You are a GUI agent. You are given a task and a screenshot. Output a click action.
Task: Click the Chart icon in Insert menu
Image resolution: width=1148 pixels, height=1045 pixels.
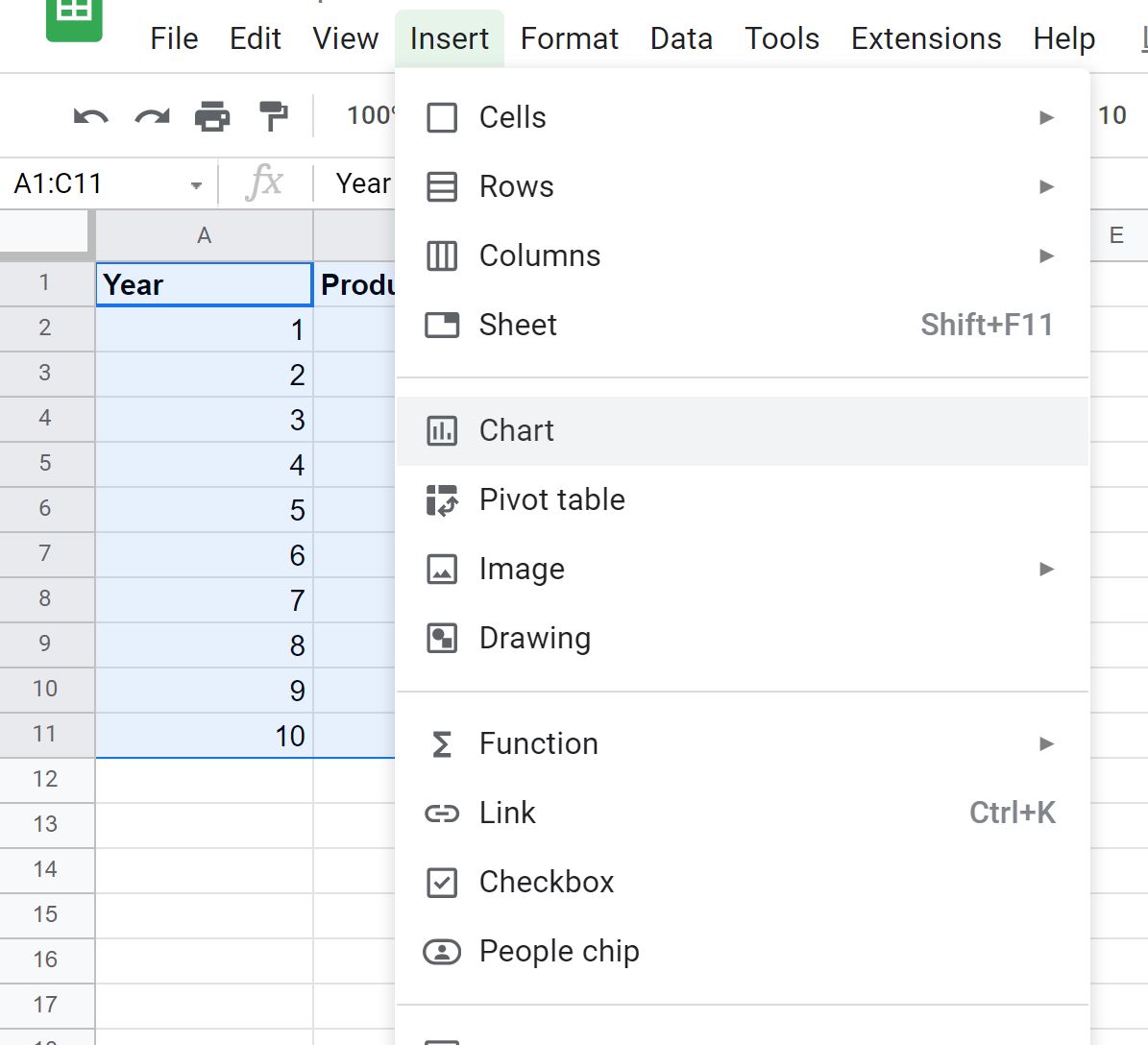pos(442,431)
